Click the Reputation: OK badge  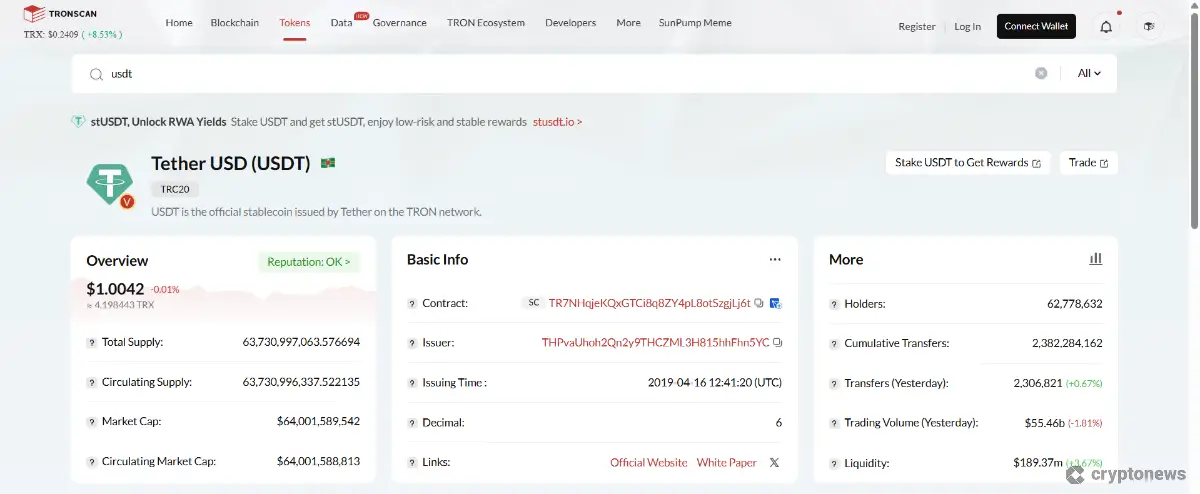pos(309,262)
